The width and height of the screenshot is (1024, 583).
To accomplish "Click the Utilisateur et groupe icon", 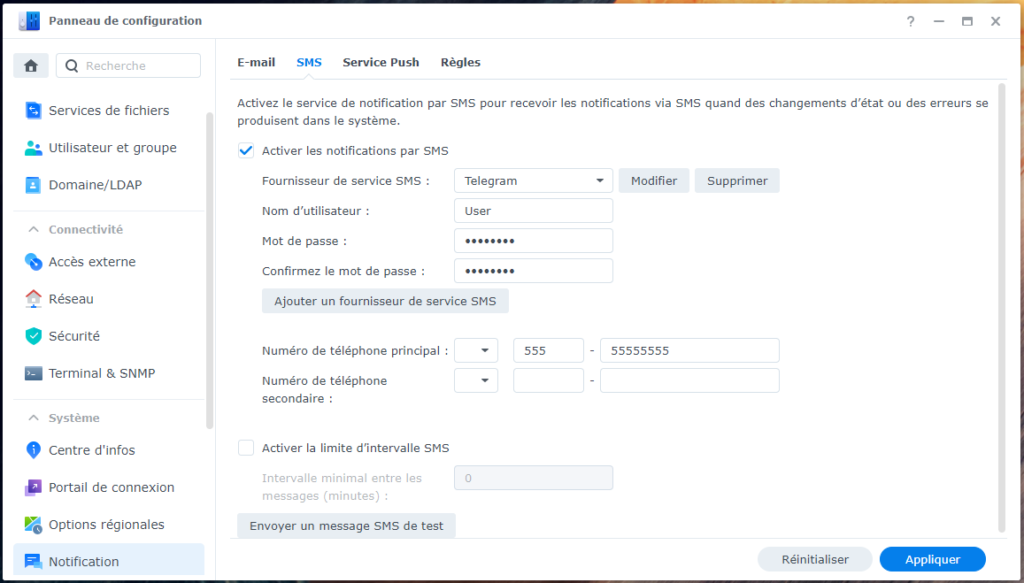I will 33,148.
